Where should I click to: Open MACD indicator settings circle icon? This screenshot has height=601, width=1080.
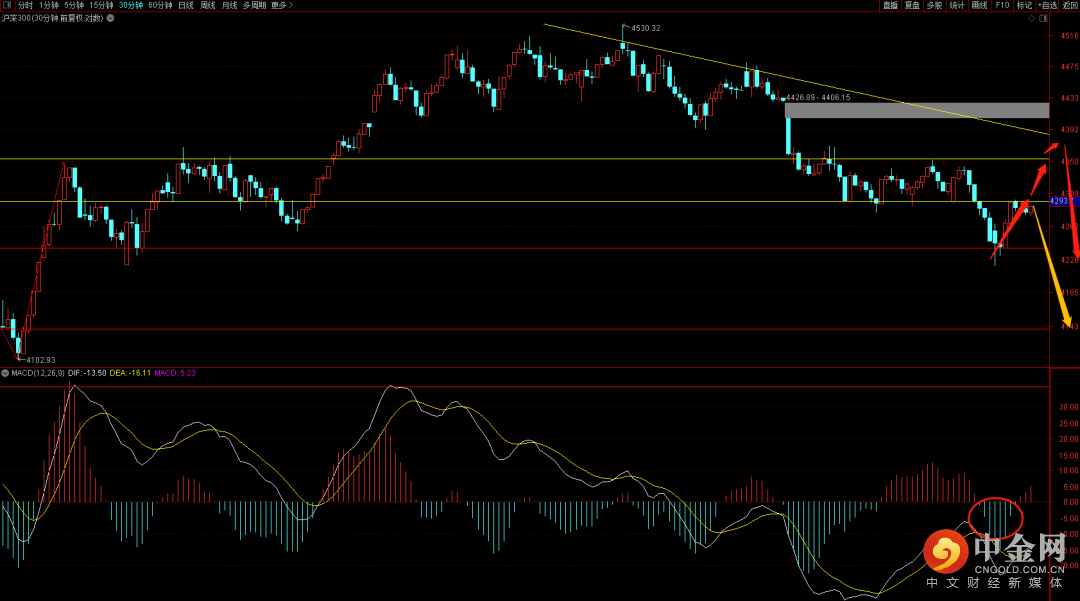5,373
